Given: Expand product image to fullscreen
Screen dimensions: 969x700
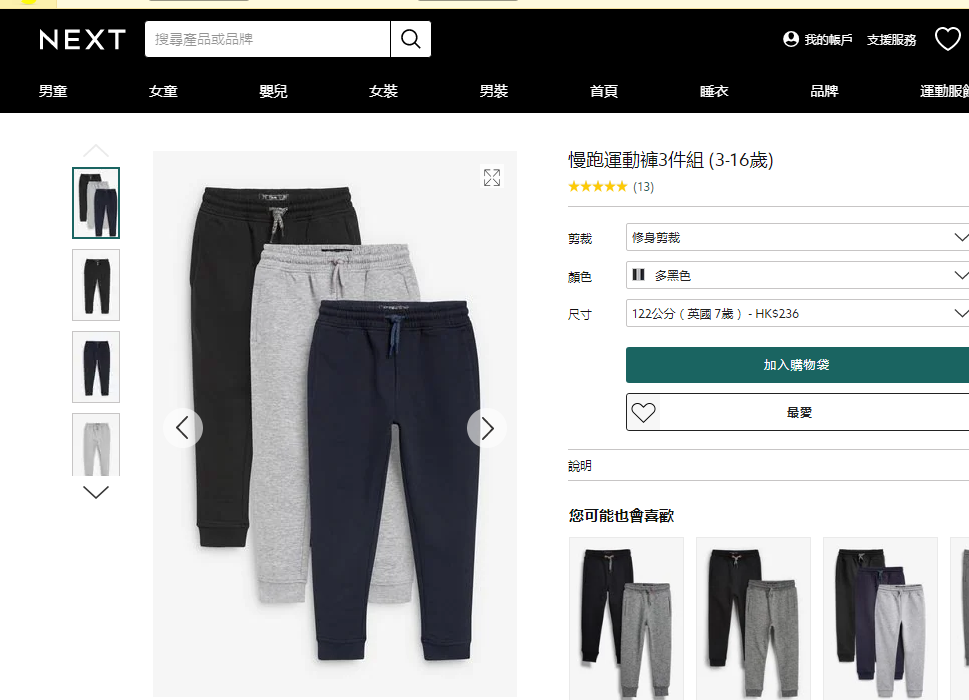Looking at the screenshot, I should (x=492, y=177).
